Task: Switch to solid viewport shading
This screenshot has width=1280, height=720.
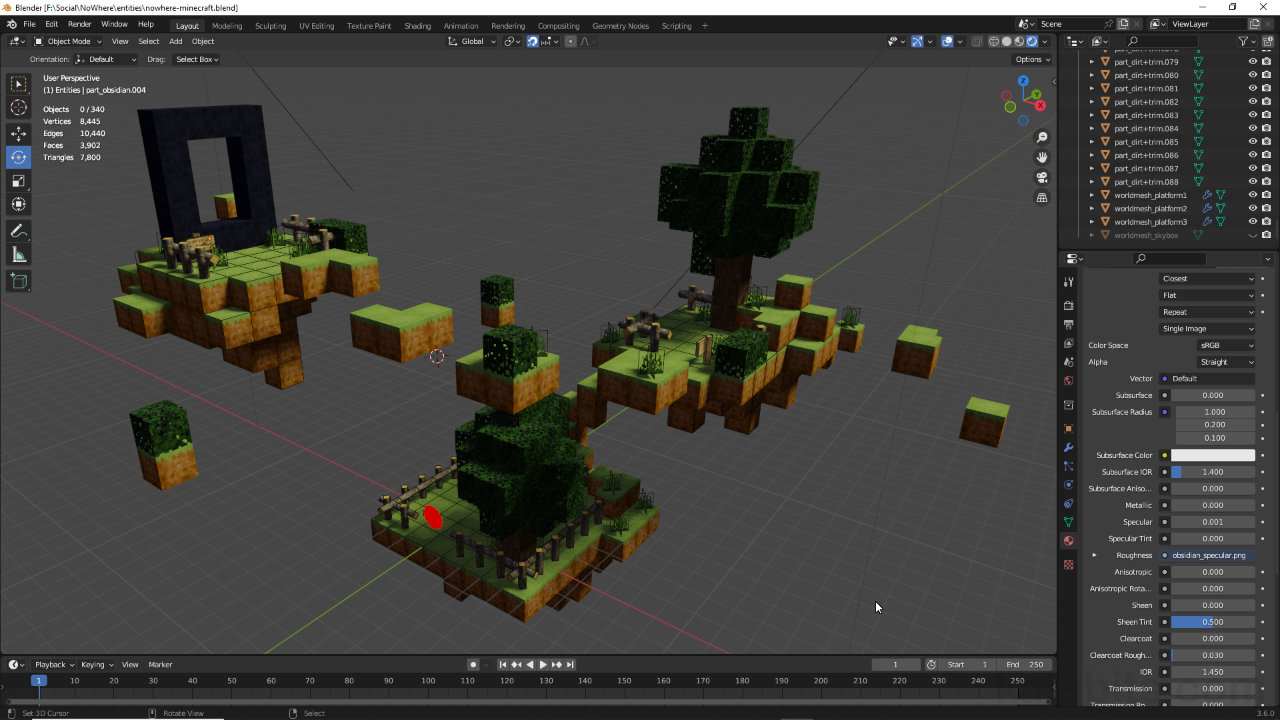Action: pyautogui.click(x=1007, y=41)
